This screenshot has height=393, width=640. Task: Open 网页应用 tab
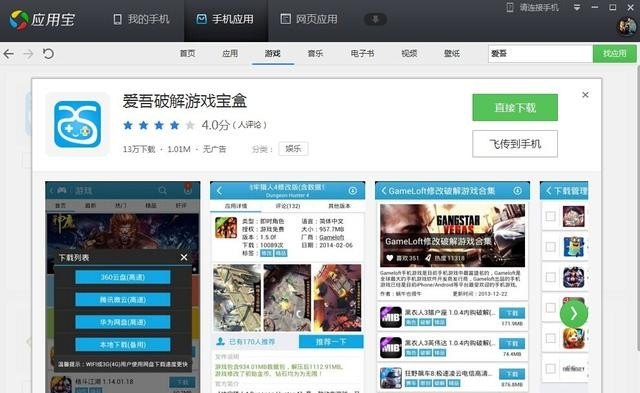[x=309, y=19]
